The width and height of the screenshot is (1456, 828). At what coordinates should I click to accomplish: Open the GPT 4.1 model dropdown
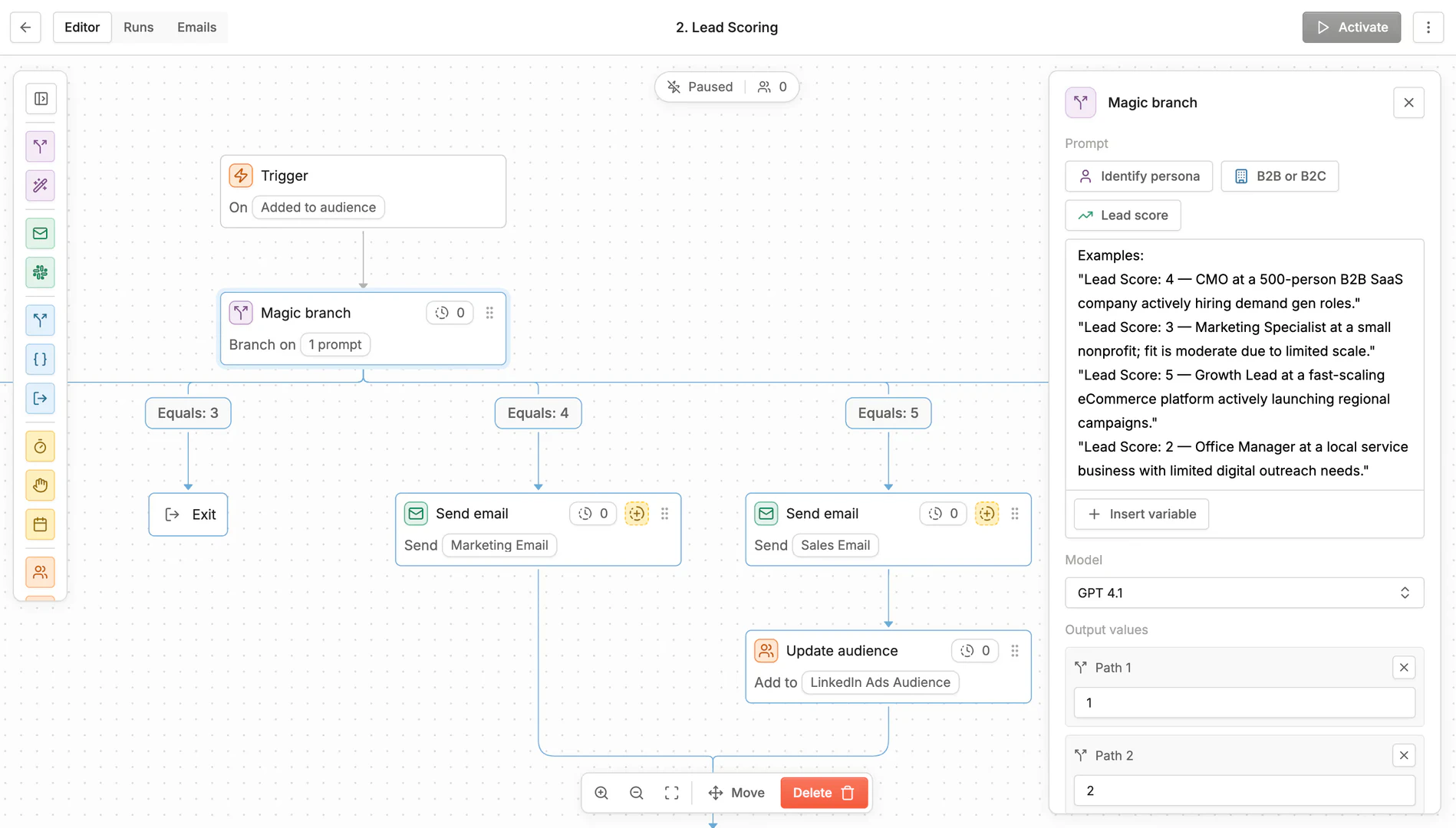[x=1243, y=592]
